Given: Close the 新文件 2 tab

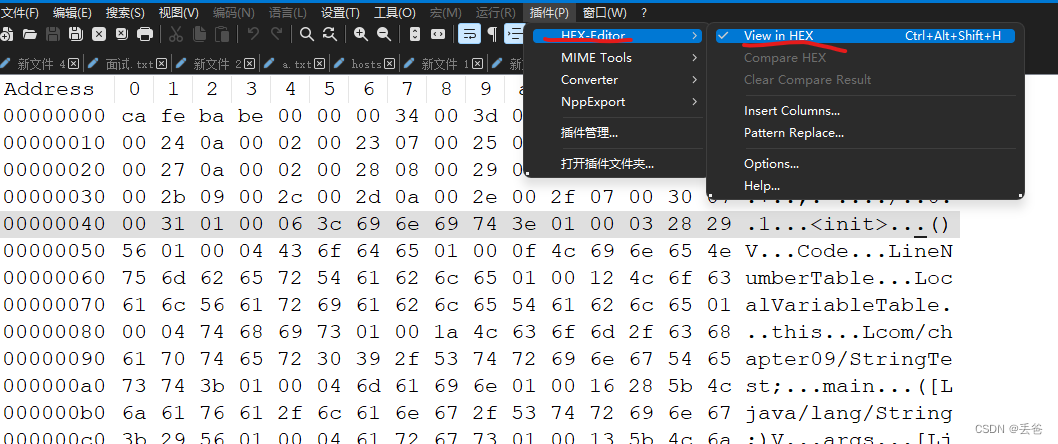Looking at the screenshot, I should [250, 64].
